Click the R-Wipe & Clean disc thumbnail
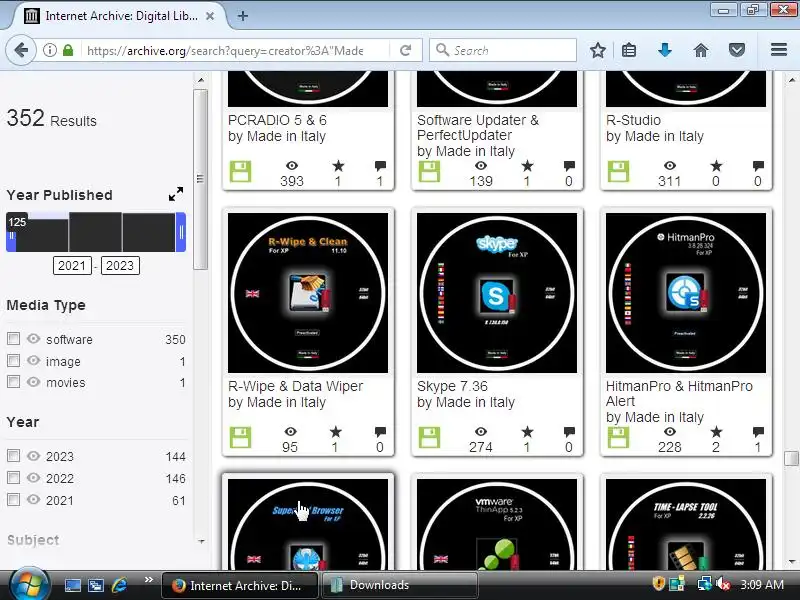Image resolution: width=800 pixels, height=600 pixels. [308, 293]
